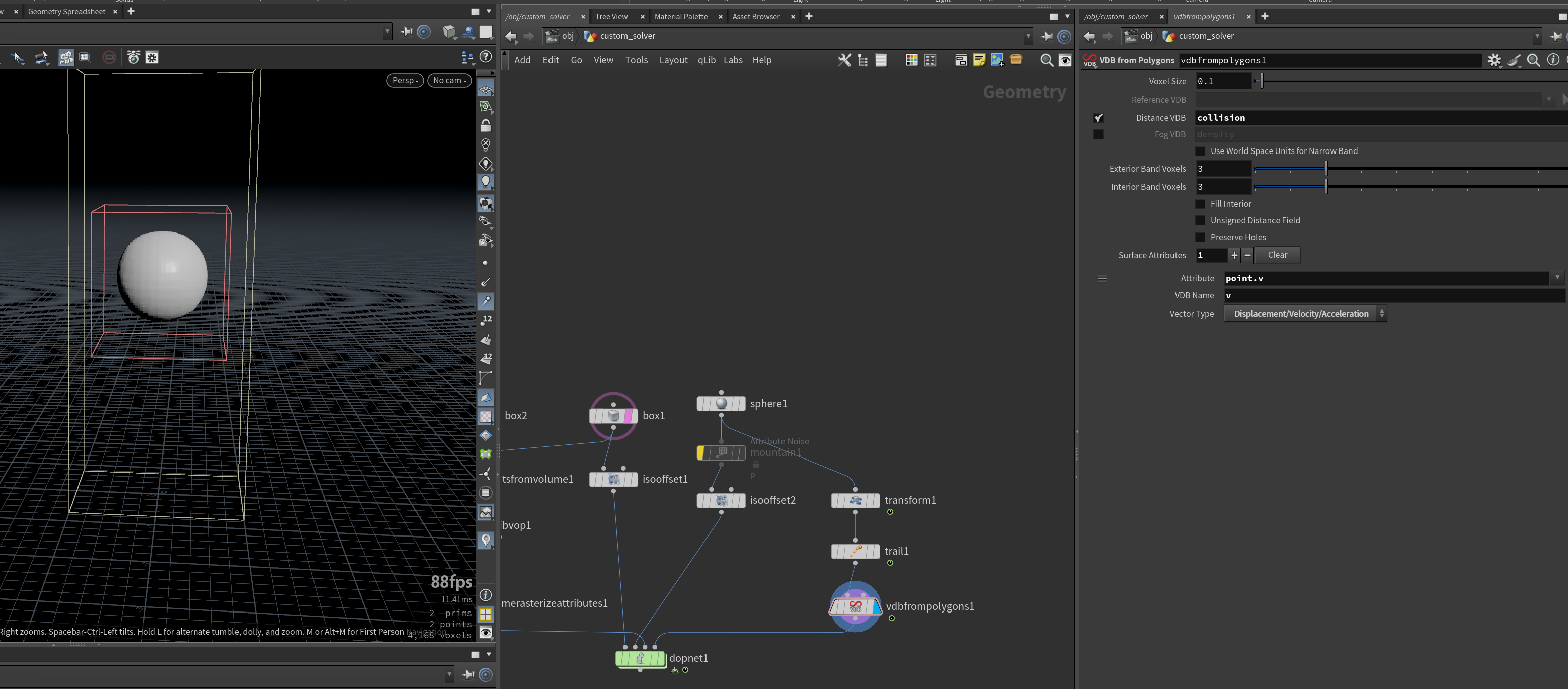This screenshot has height=689, width=1568.
Task: Click the Clear surface attributes button
Action: (1277, 255)
